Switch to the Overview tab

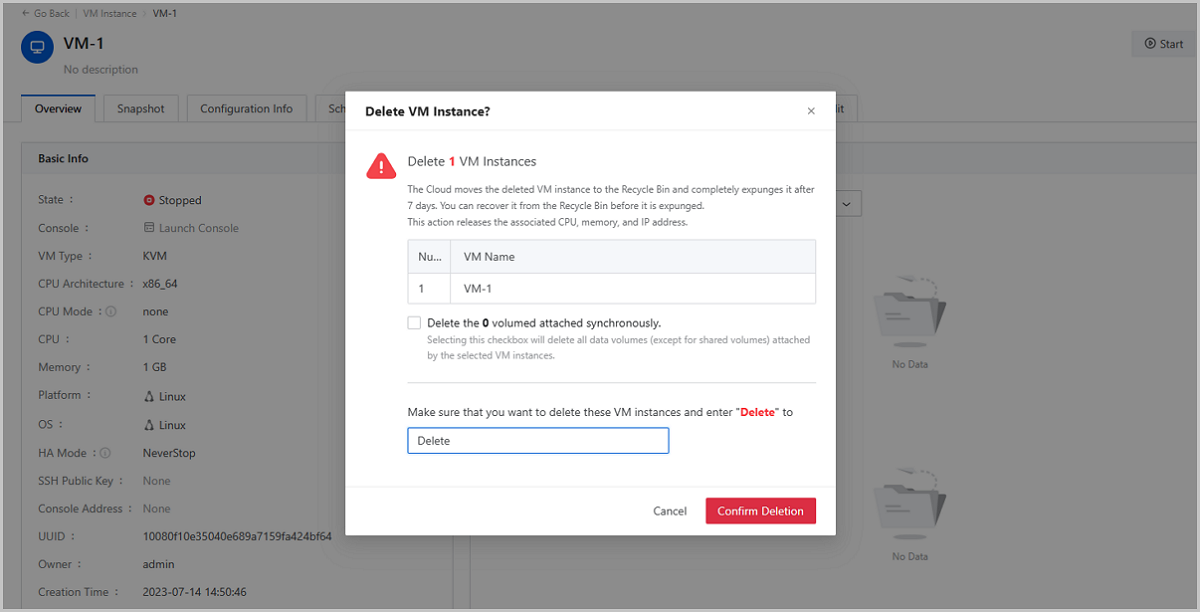point(58,109)
